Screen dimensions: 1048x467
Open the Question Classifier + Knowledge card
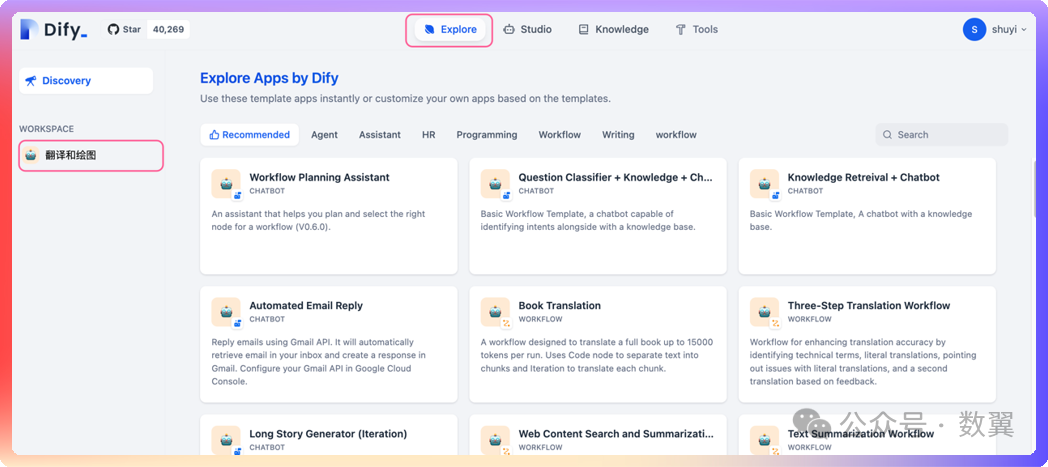598,216
